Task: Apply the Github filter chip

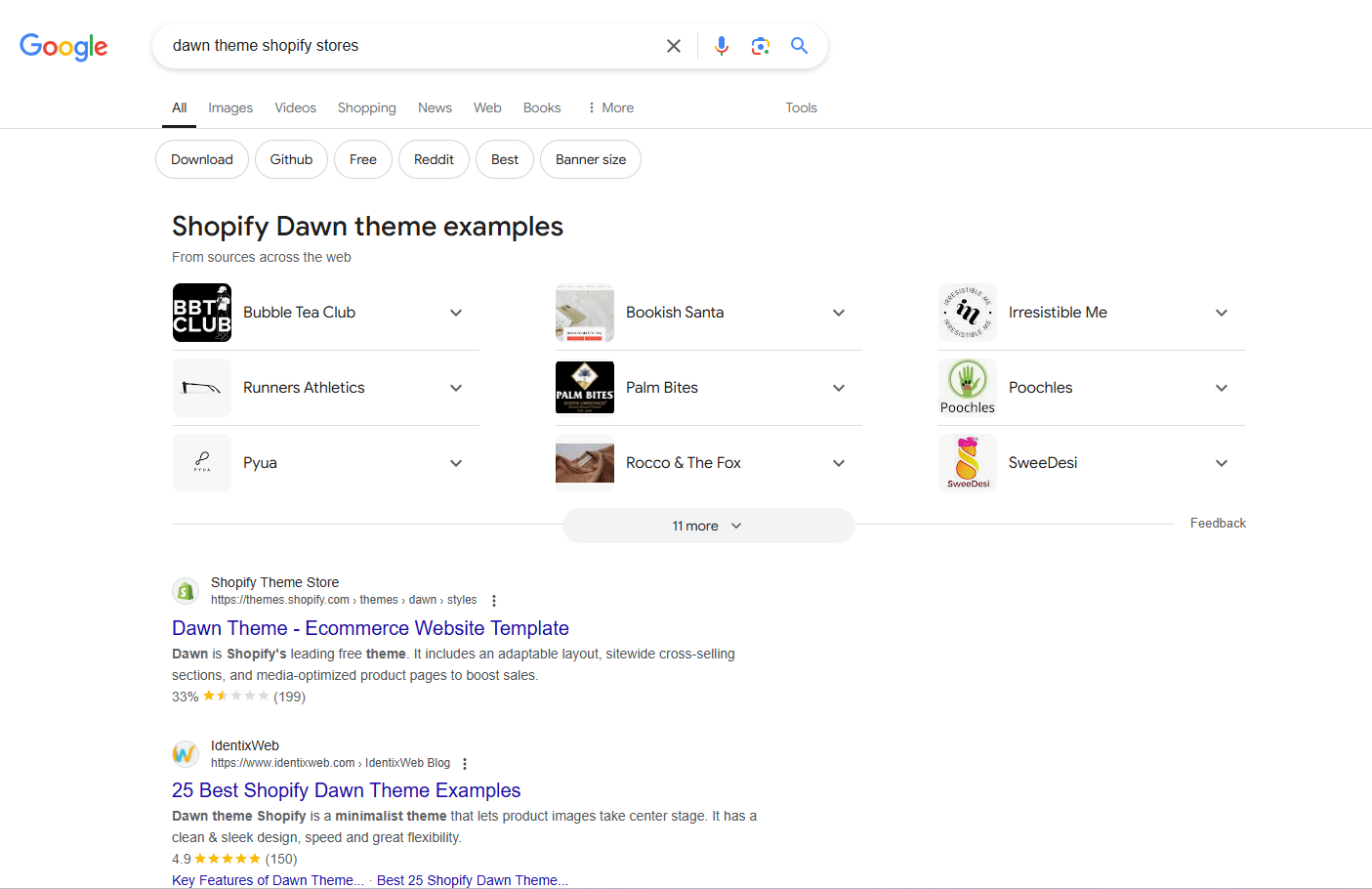Action: tap(292, 159)
